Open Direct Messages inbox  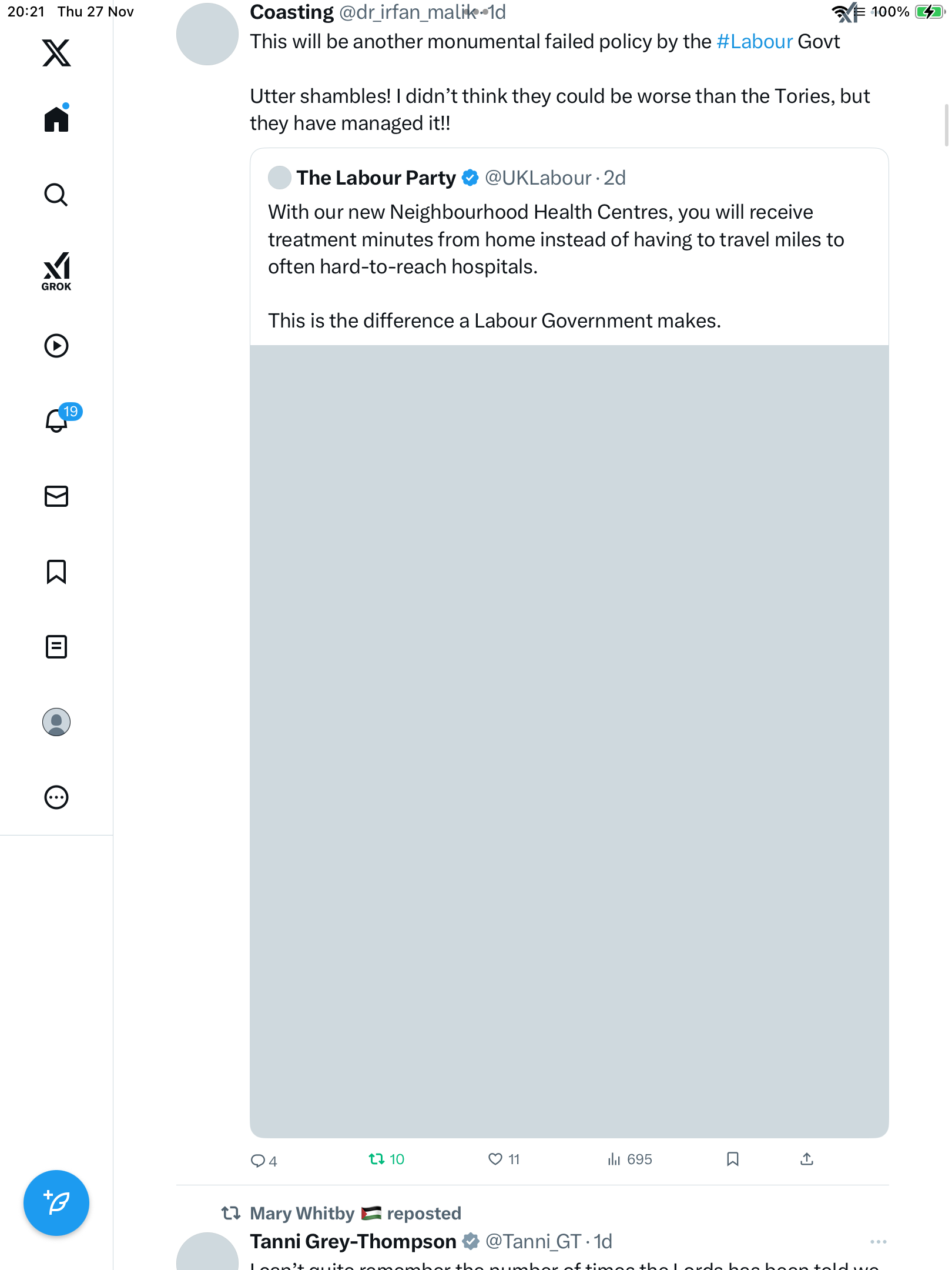coord(56,496)
